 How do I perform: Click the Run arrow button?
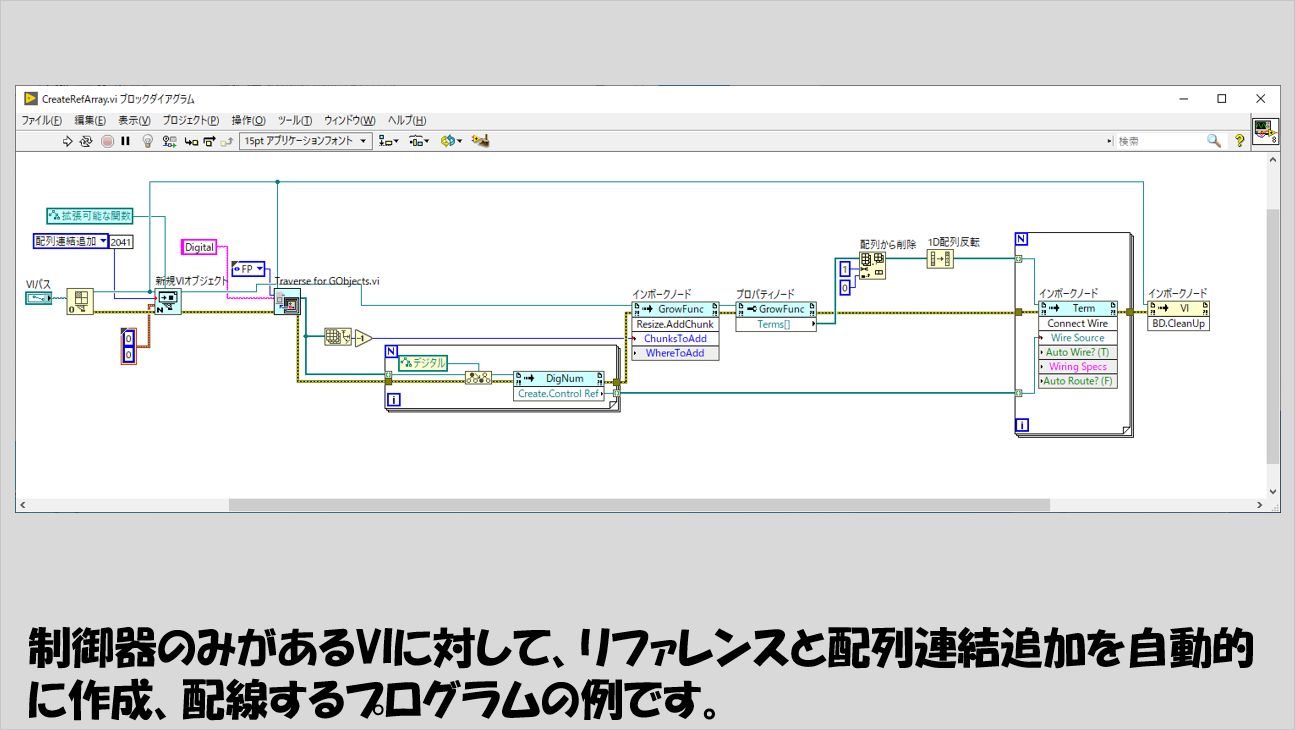coord(68,141)
